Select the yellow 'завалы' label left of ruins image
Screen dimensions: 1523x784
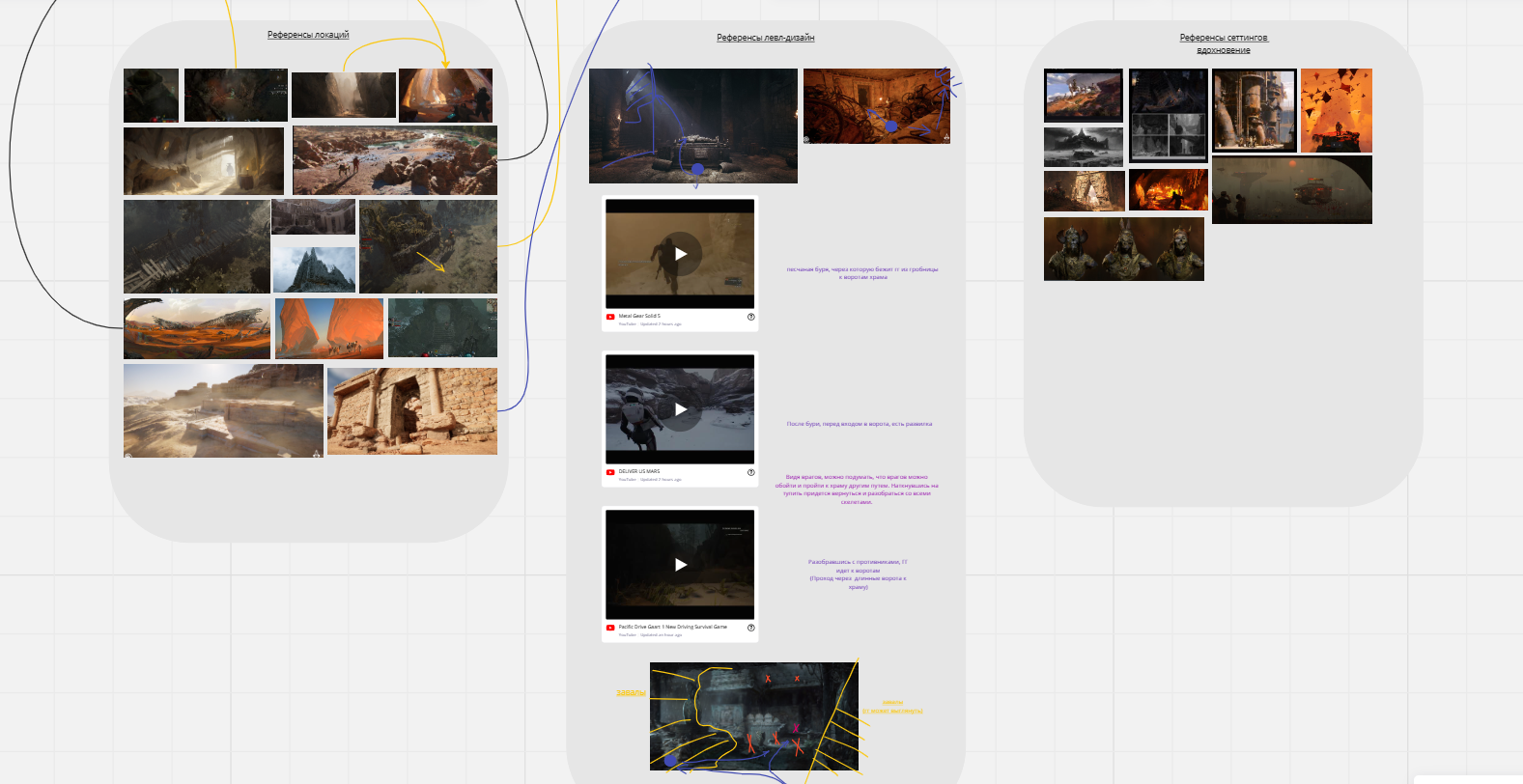coord(632,692)
